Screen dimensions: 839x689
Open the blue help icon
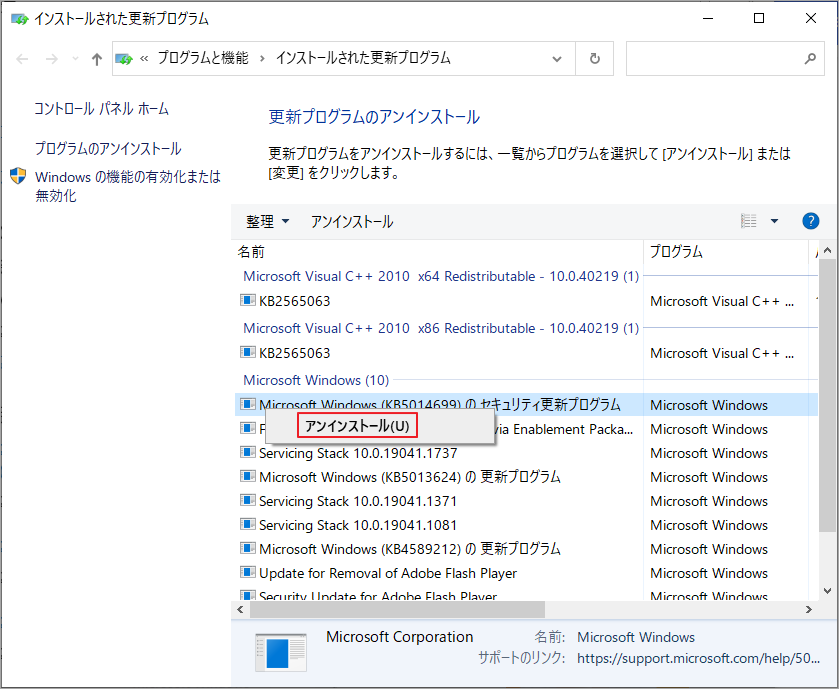pos(811,221)
